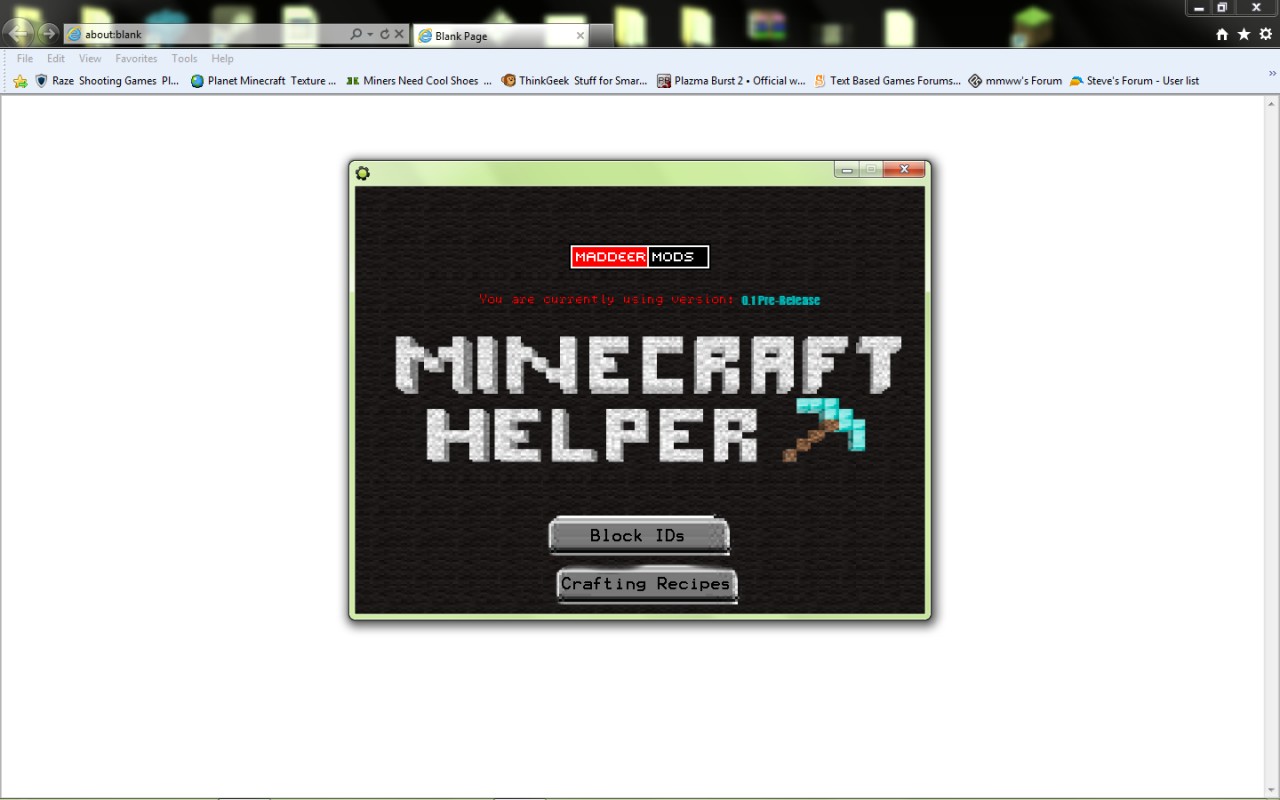Open Favorites with the star icon

click(1243, 33)
